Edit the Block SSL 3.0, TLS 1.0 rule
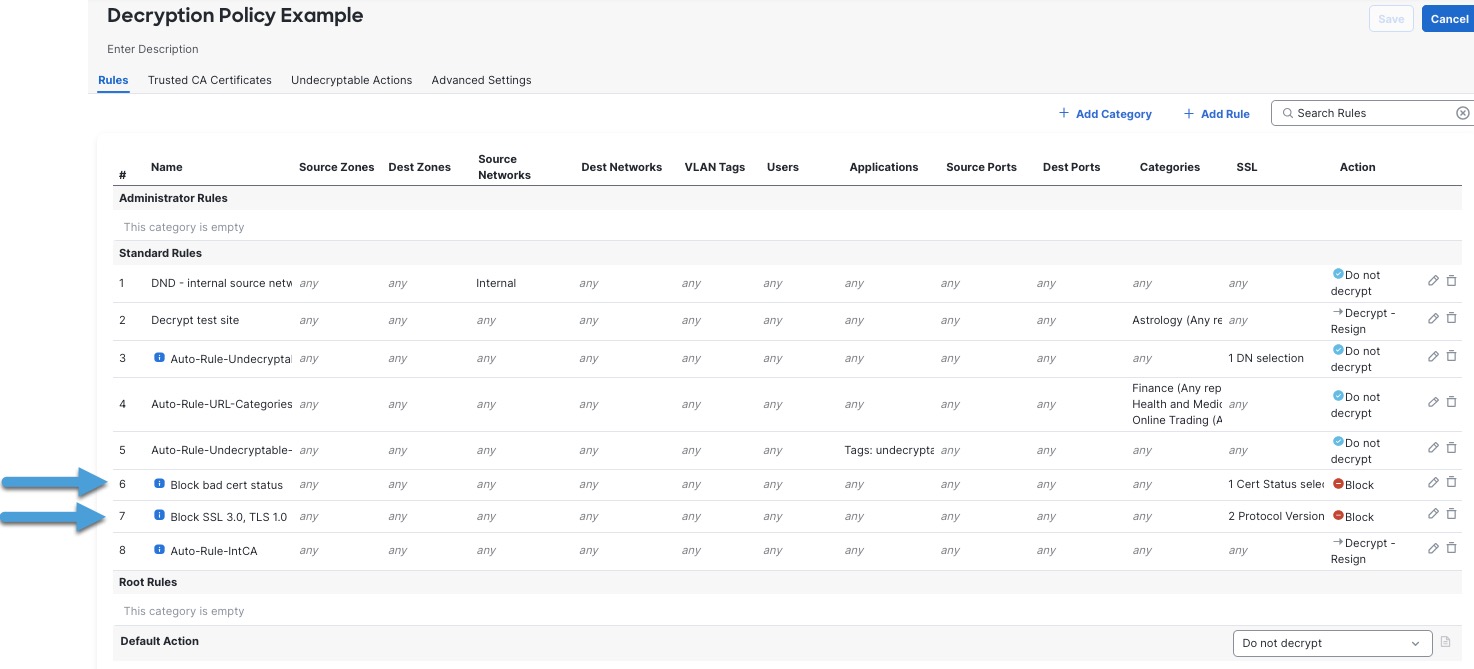The height and width of the screenshot is (669, 1474). tap(1433, 514)
